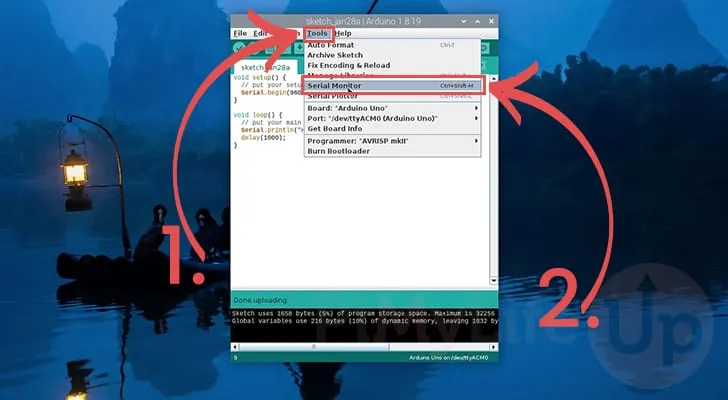728x400 pixels.
Task: Expand the Port: /dev/ttyACM0 submenu
Action: [392, 118]
